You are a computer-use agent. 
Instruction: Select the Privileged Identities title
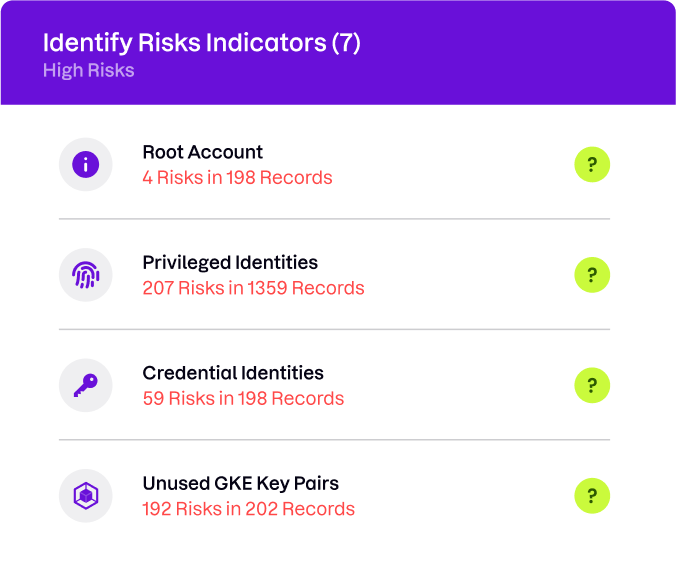[x=230, y=263]
